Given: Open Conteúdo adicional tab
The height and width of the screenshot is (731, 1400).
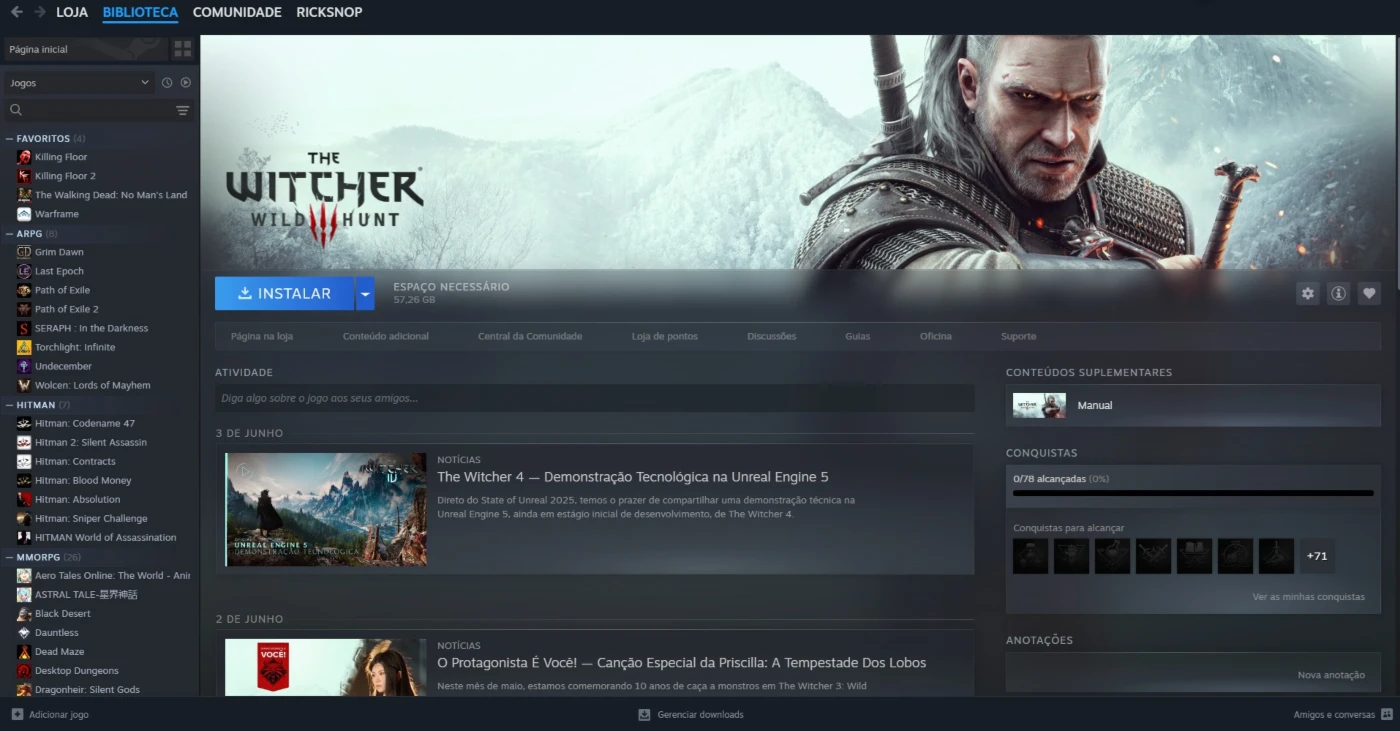Looking at the screenshot, I should click(x=386, y=336).
